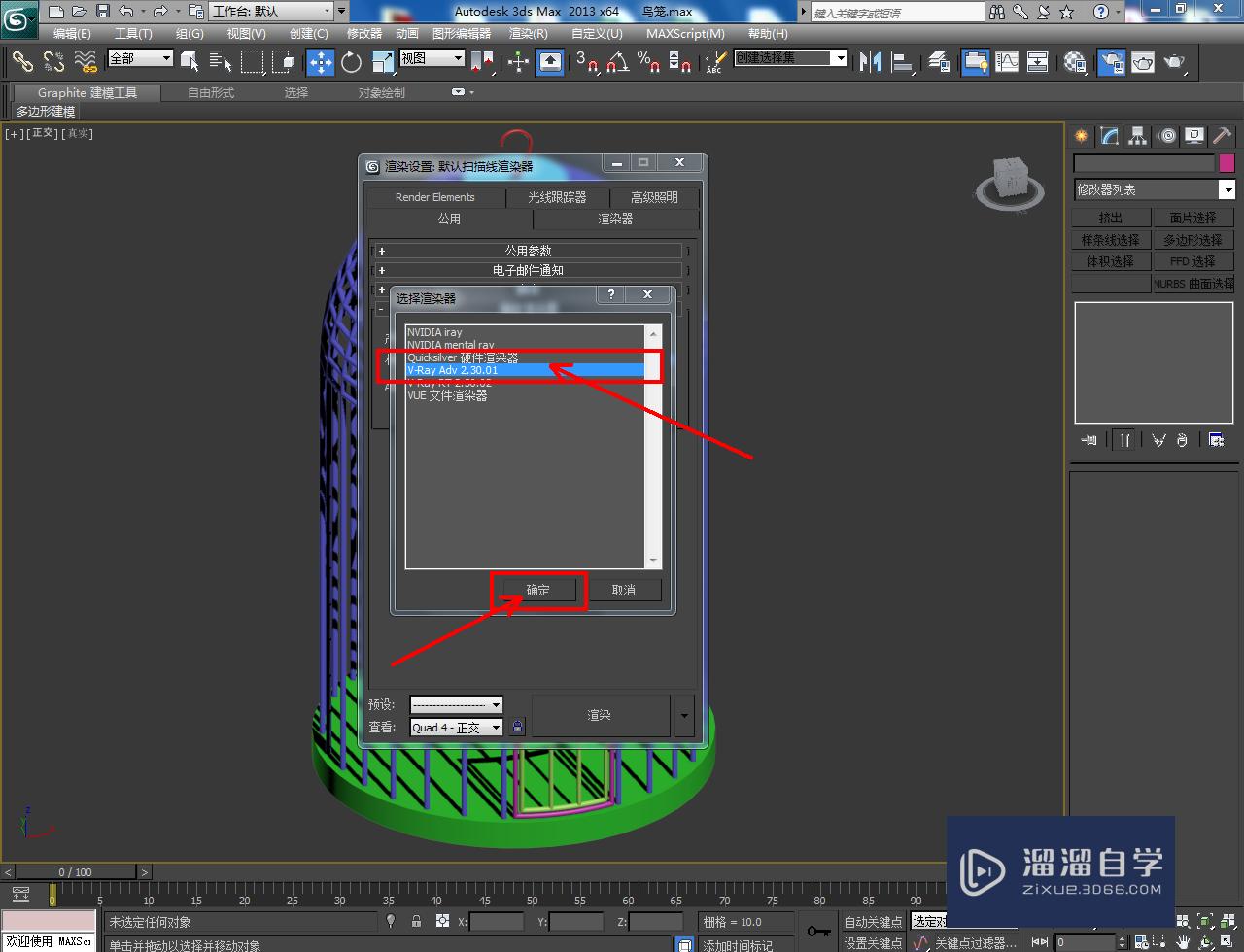Activate the Select and Rotate tool
Image resolution: width=1244 pixels, height=952 pixels.
[x=351, y=62]
